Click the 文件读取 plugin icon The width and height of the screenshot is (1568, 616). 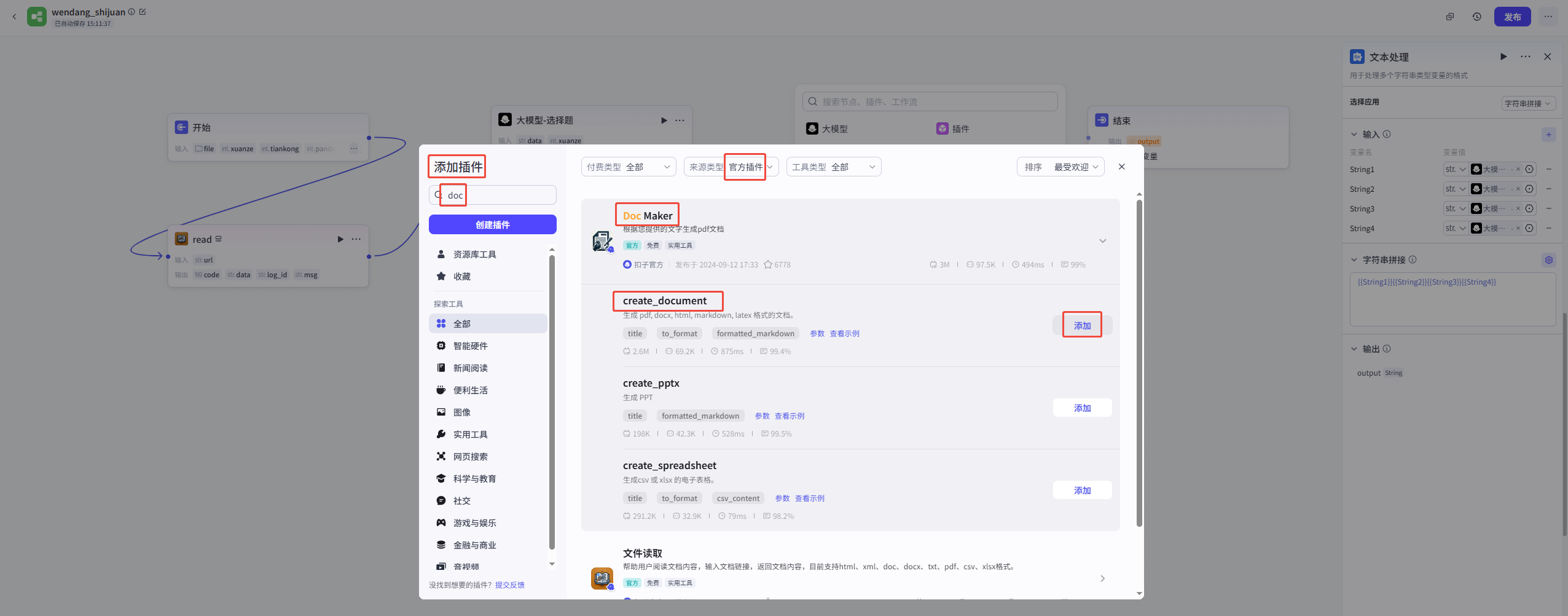click(x=602, y=578)
